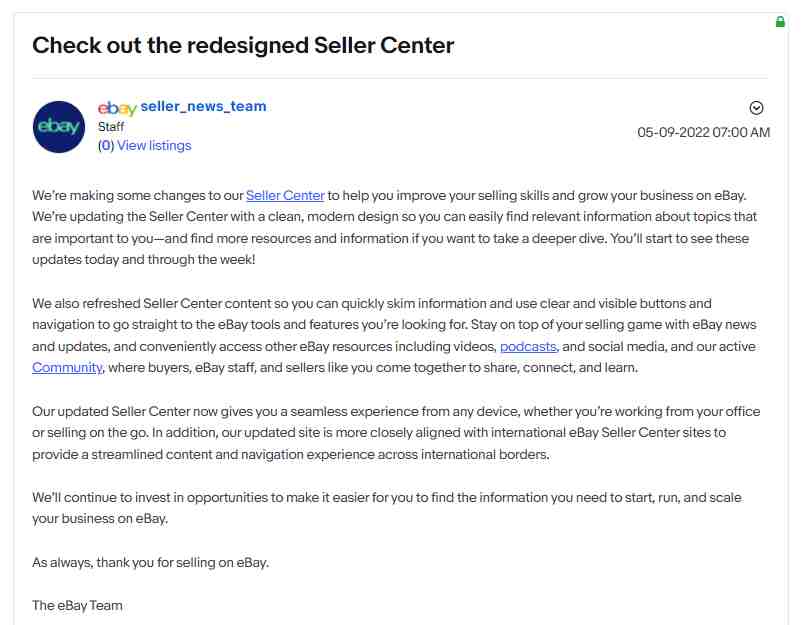Visit the Community link

[67, 368]
